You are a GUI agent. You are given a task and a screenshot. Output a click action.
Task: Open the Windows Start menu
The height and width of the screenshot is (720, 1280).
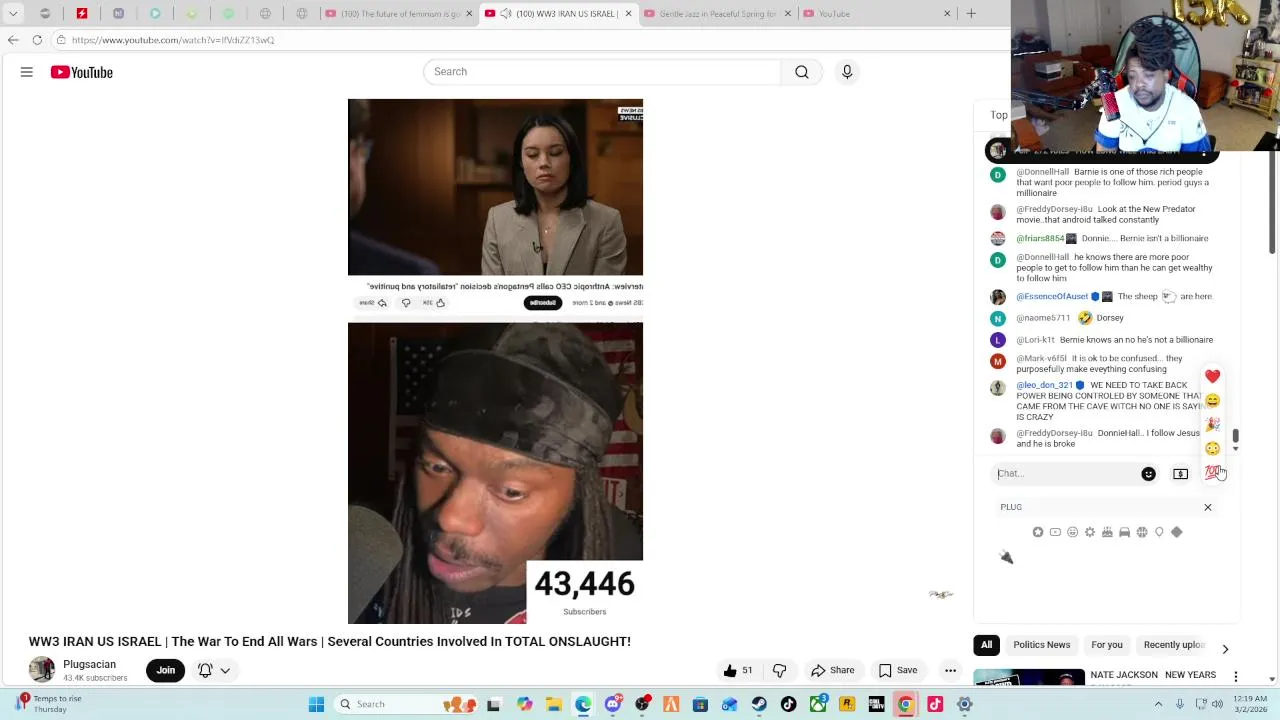coord(316,704)
